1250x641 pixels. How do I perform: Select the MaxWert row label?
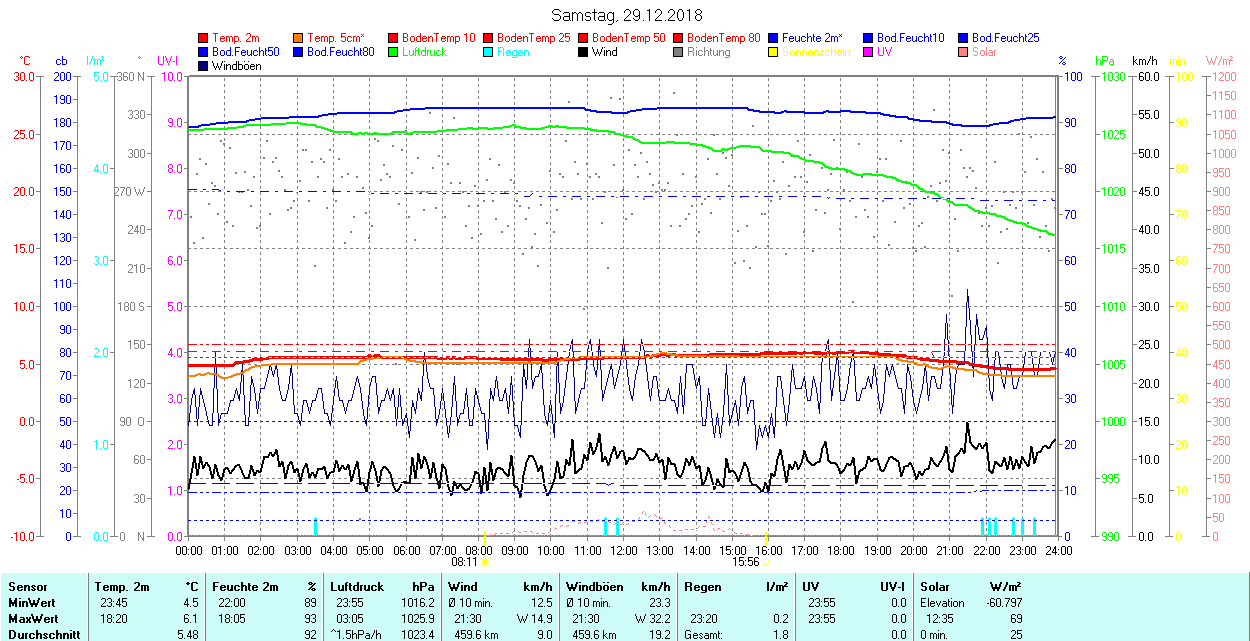click(x=31, y=619)
